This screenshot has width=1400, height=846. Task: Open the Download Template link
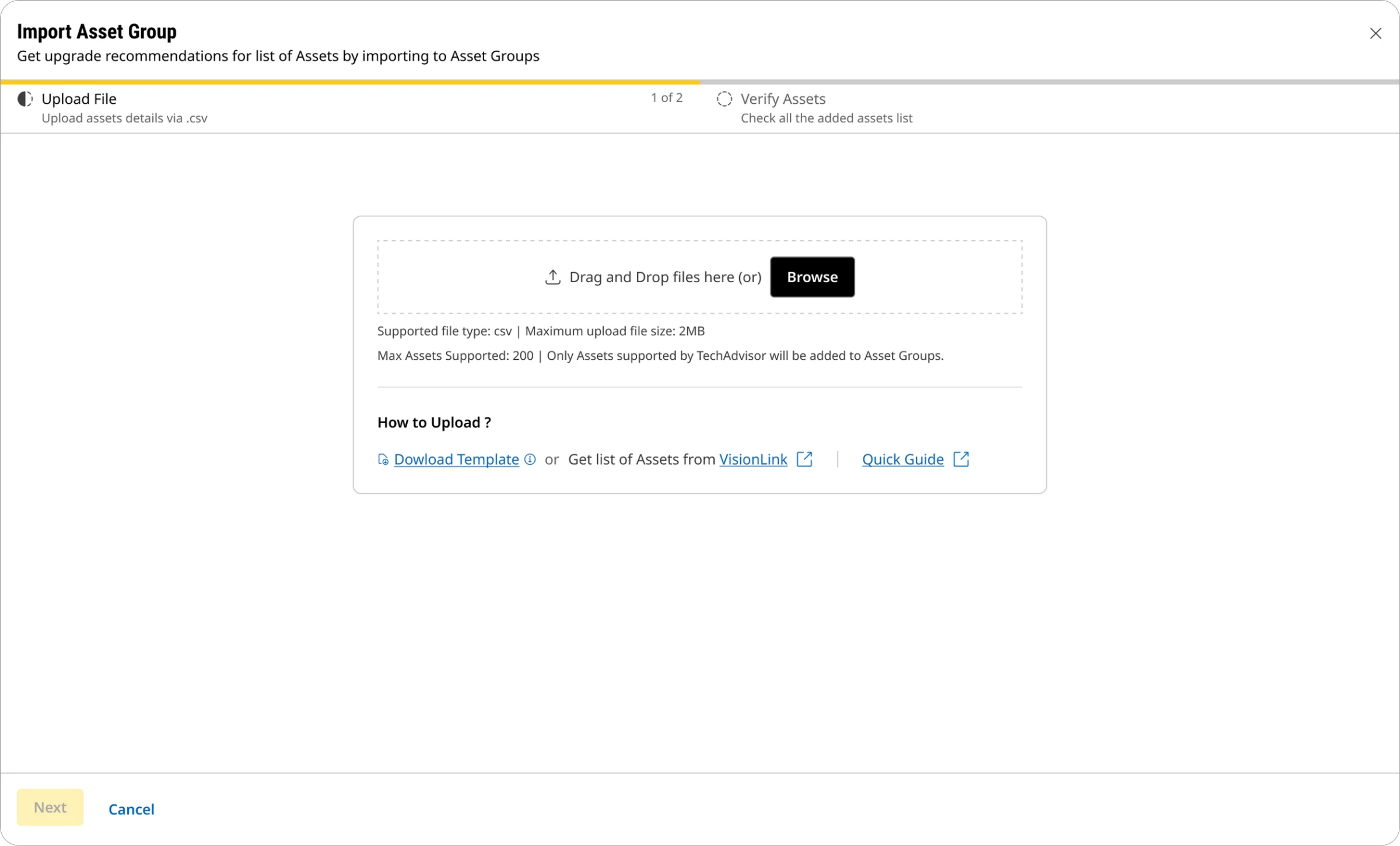(456, 459)
